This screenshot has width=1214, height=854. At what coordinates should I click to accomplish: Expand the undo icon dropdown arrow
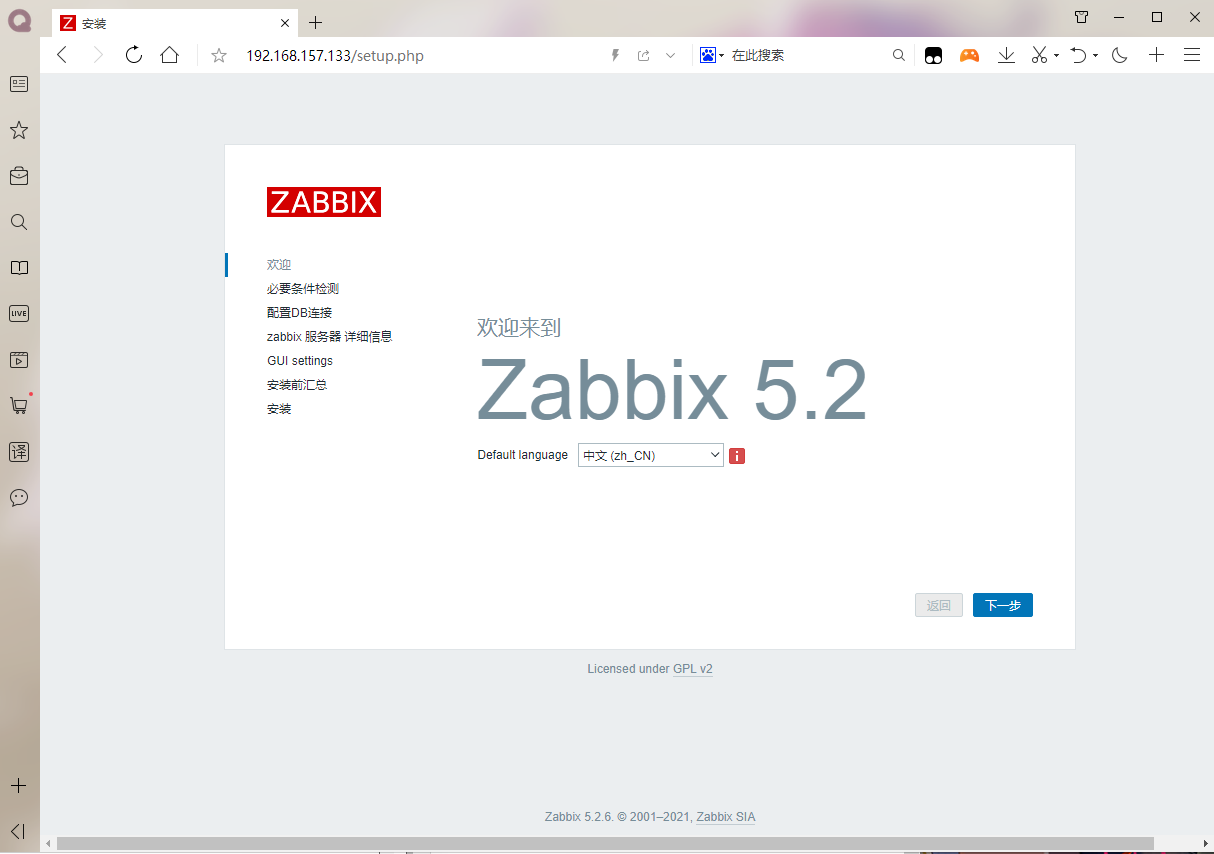pyautogui.click(x=1095, y=56)
